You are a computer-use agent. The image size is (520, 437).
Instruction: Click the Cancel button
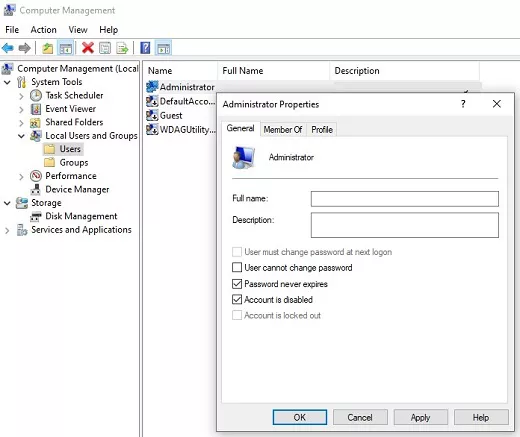(x=360, y=417)
